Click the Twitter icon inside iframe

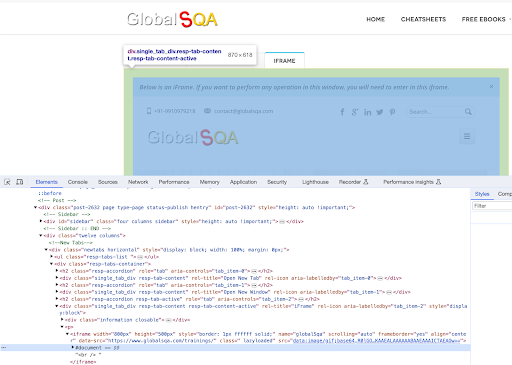(380, 112)
